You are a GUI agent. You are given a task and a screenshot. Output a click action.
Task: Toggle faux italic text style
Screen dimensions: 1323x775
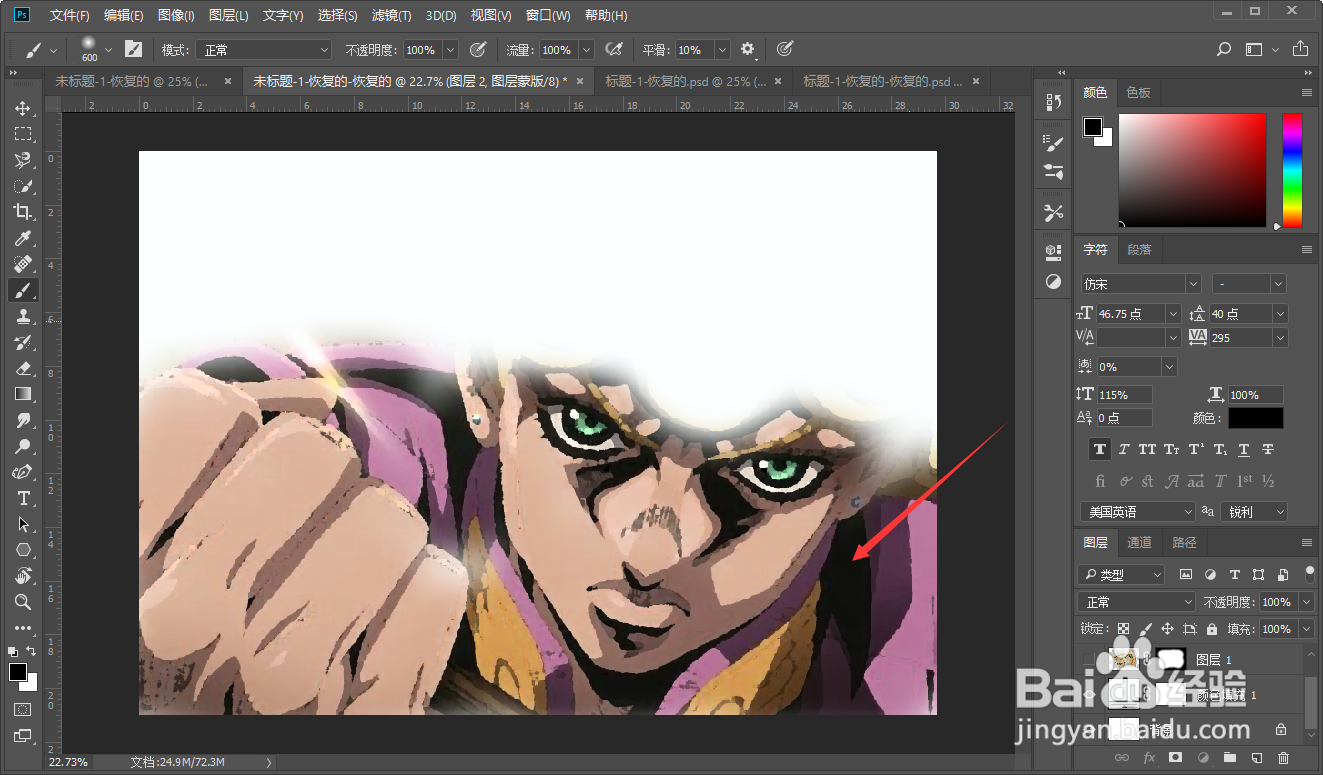point(1124,450)
